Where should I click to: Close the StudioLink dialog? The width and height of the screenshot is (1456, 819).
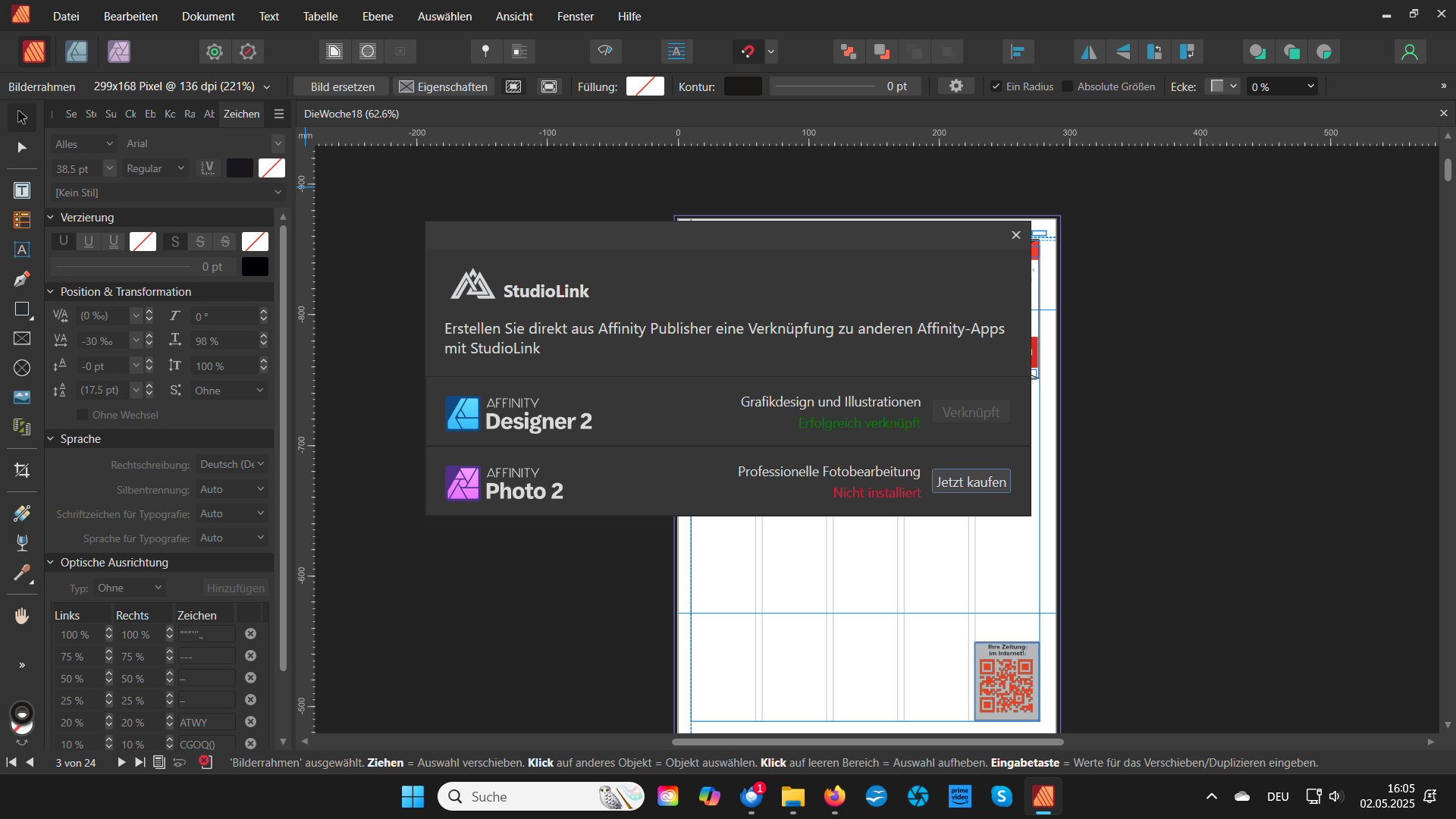(x=1016, y=235)
